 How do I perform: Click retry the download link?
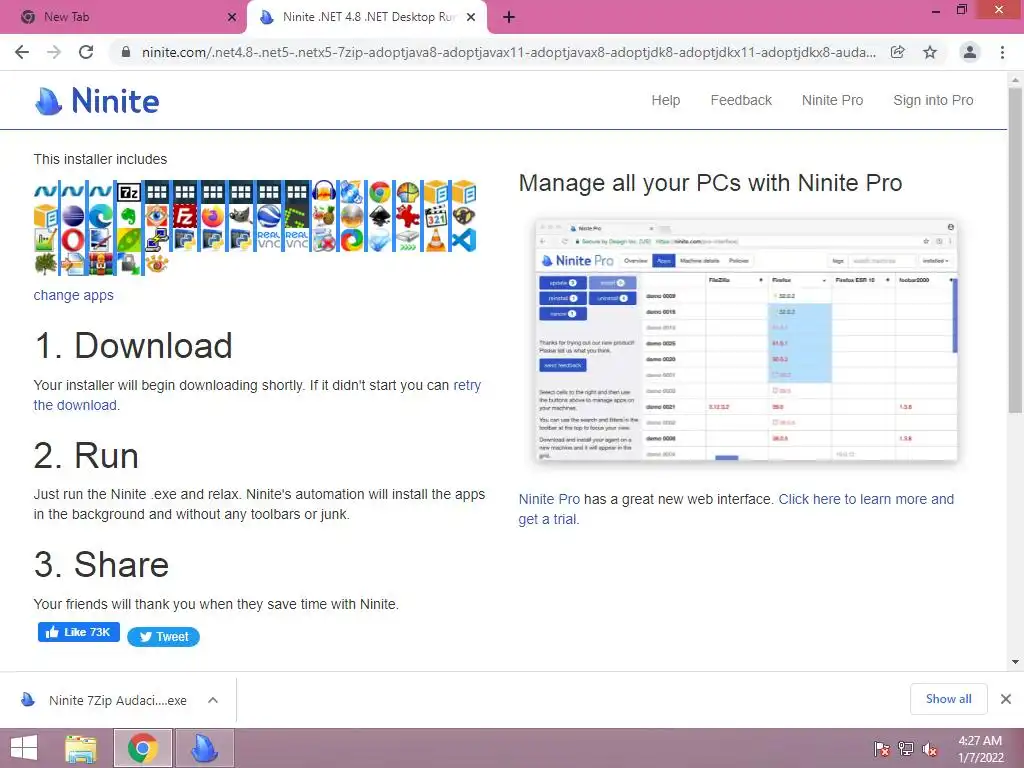tap(257, 395)
